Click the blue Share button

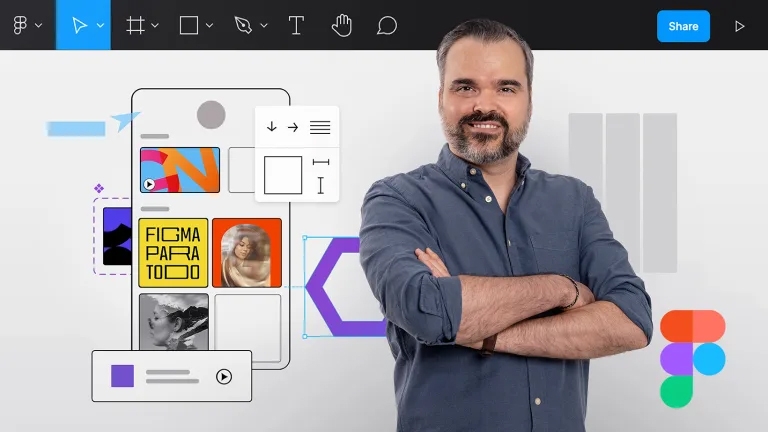[x=683, y=26]
